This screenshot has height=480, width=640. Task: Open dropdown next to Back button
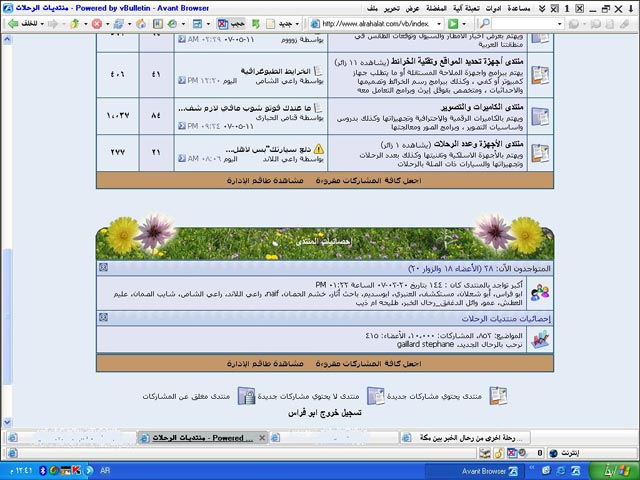(x=42, y=24)
